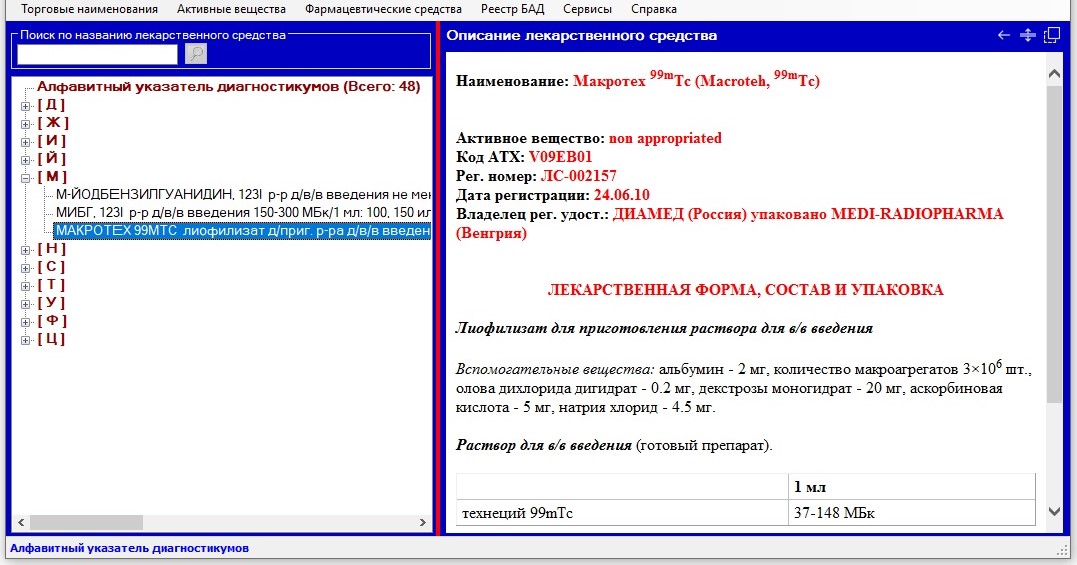1077x565 pixels.
Task: Open Реестр БАД menu
Action: tap(512, 9)
